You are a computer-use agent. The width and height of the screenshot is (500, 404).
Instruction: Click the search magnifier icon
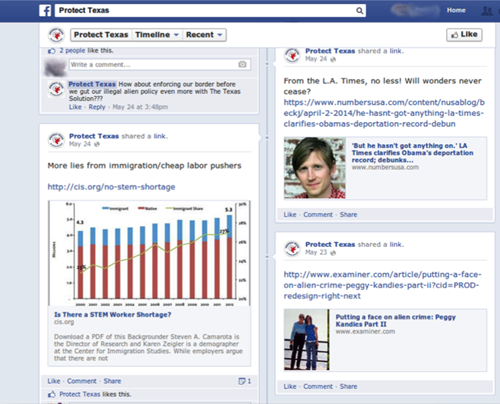359,11
